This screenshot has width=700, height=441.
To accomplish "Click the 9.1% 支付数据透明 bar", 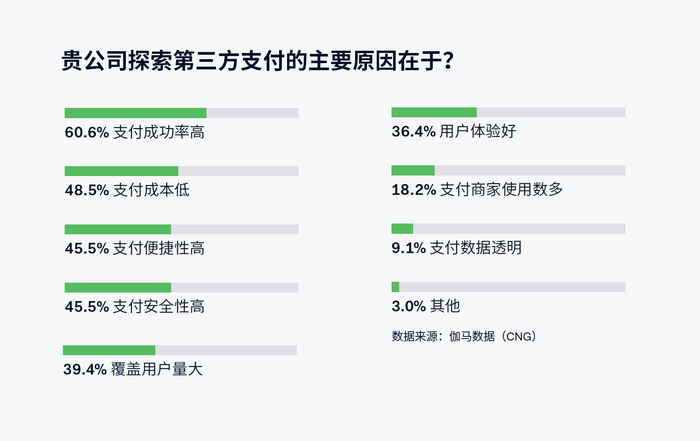I will point(508,229).
